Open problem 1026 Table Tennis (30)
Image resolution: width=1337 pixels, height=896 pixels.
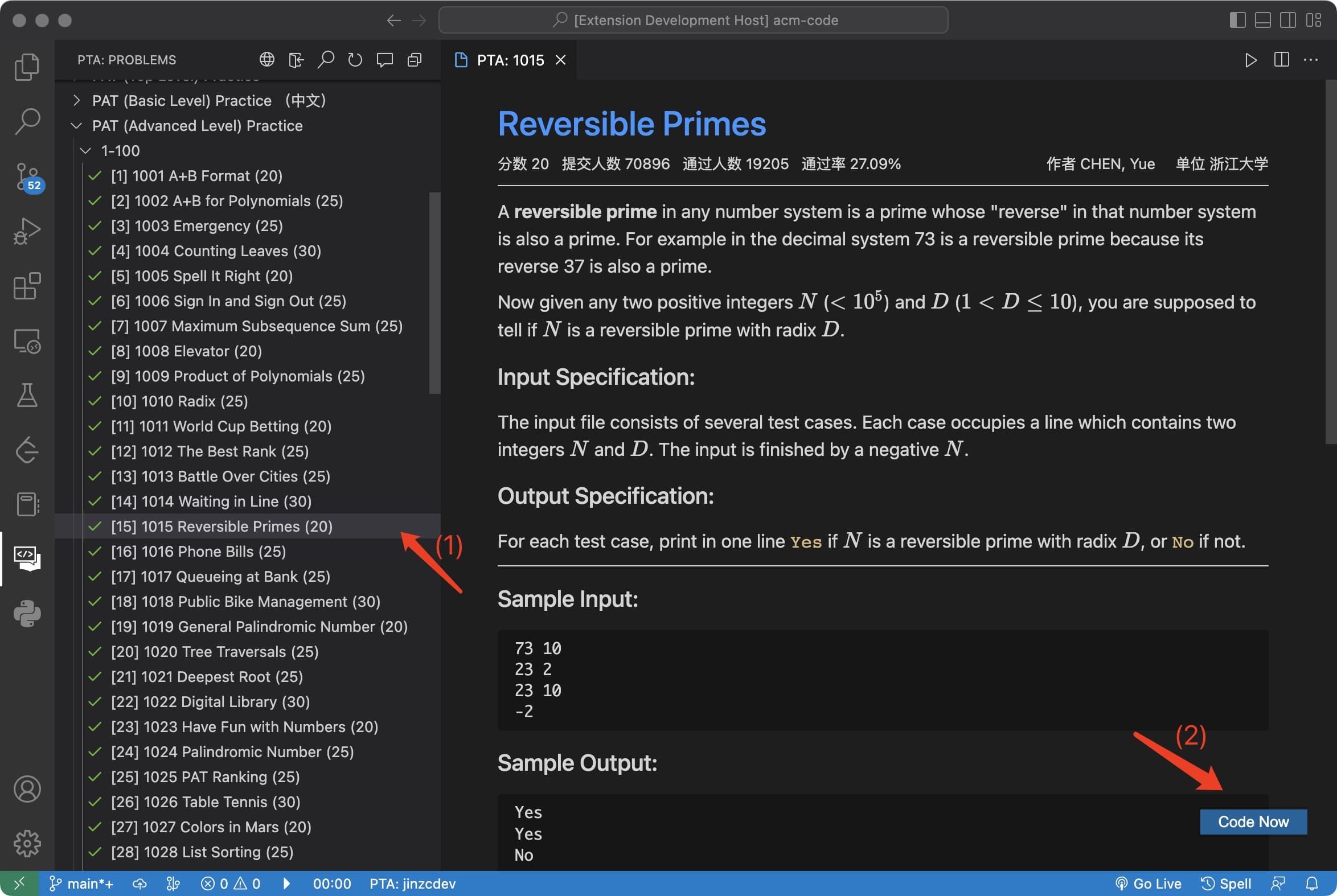coord(248,802)
